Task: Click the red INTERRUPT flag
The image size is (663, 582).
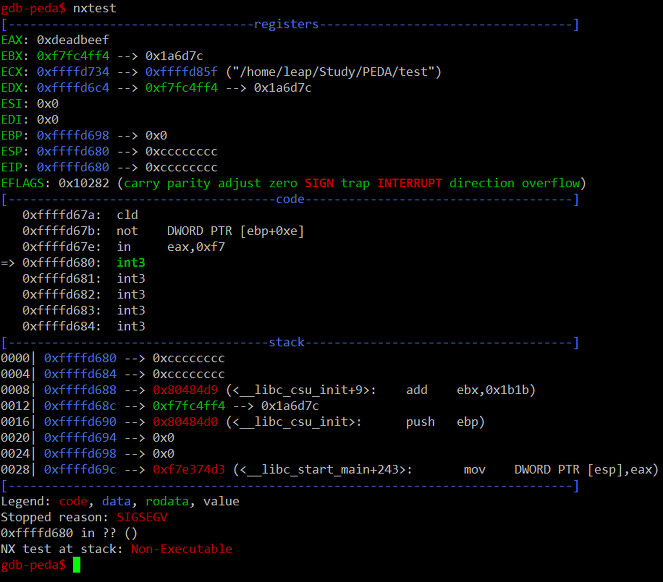Action: 409,183
